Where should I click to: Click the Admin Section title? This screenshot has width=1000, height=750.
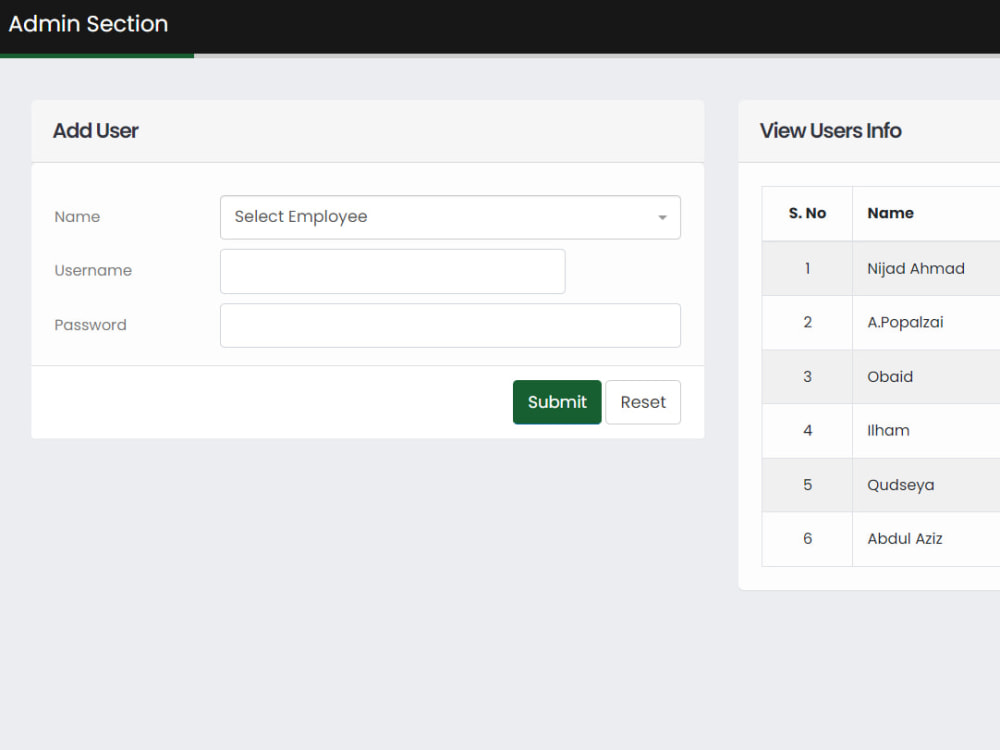pyautogui.click(x=88, y=24)
